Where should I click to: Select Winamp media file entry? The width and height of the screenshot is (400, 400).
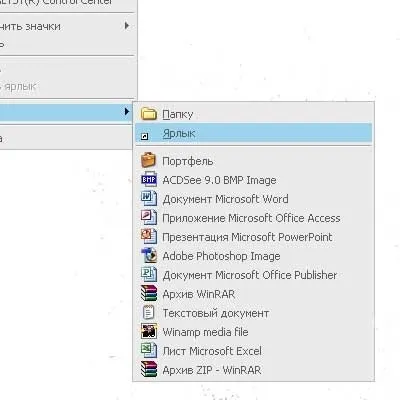pyautogui.click(x=253, y=332)
